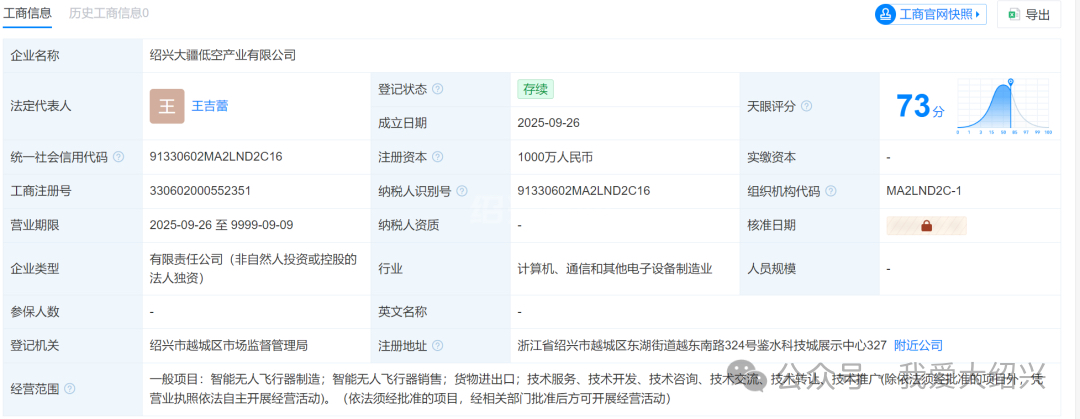Click help icon beside 注册地址
1080x419 pixels.
[437, 345]
